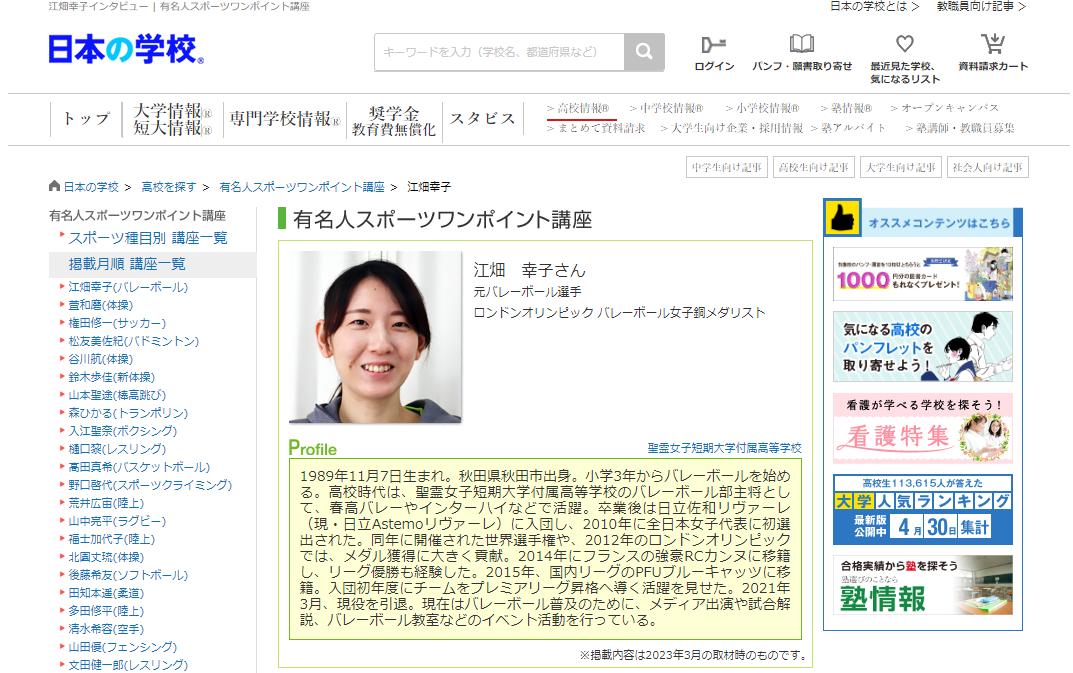This screenshot has width=1073, height=673.
Task: Follow 高校を探す breadcrumb link
Action: [168, 187]
